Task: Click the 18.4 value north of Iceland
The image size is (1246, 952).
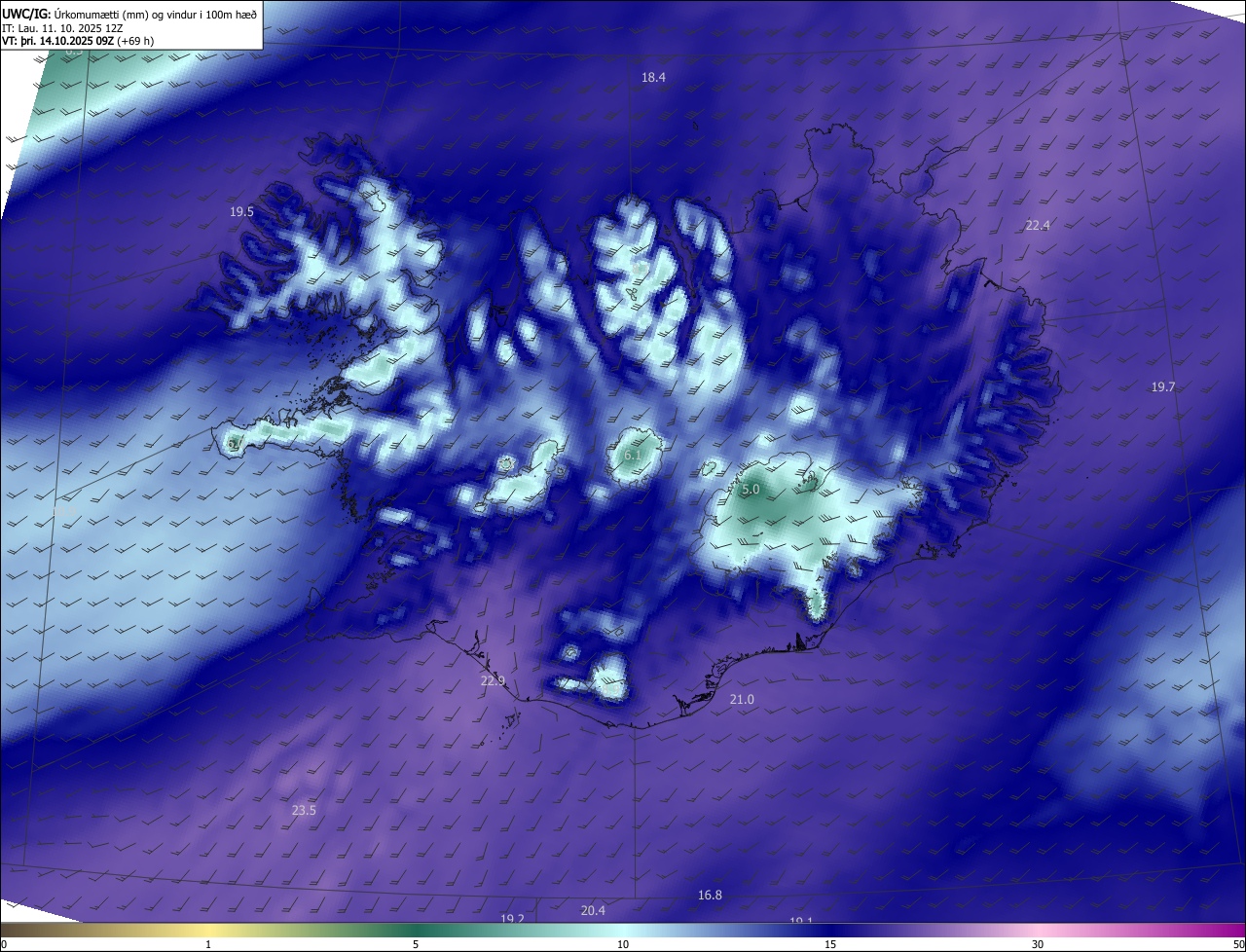Action: click(x=653, y=78)
